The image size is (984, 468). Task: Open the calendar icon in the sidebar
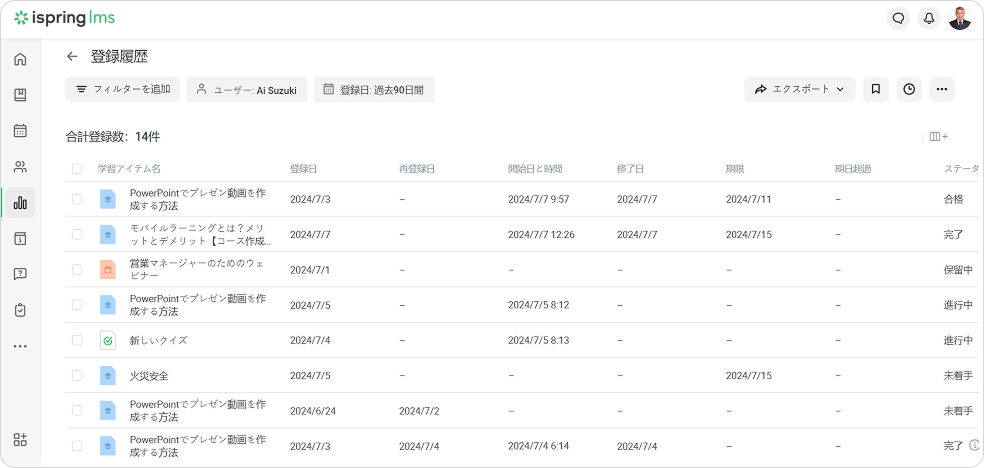tap(20, 131)
